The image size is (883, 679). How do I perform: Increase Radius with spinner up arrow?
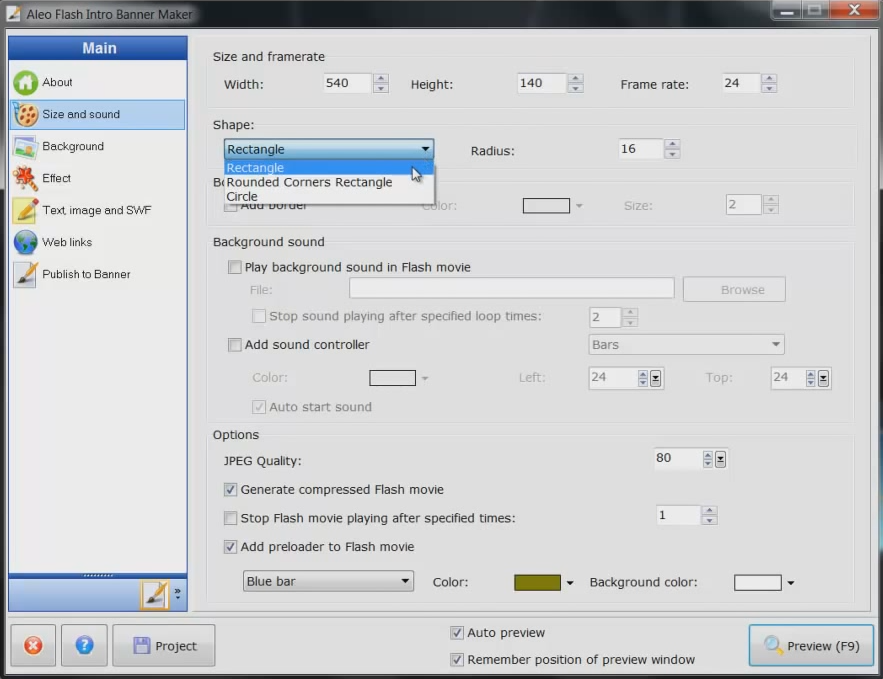point(672,144)
